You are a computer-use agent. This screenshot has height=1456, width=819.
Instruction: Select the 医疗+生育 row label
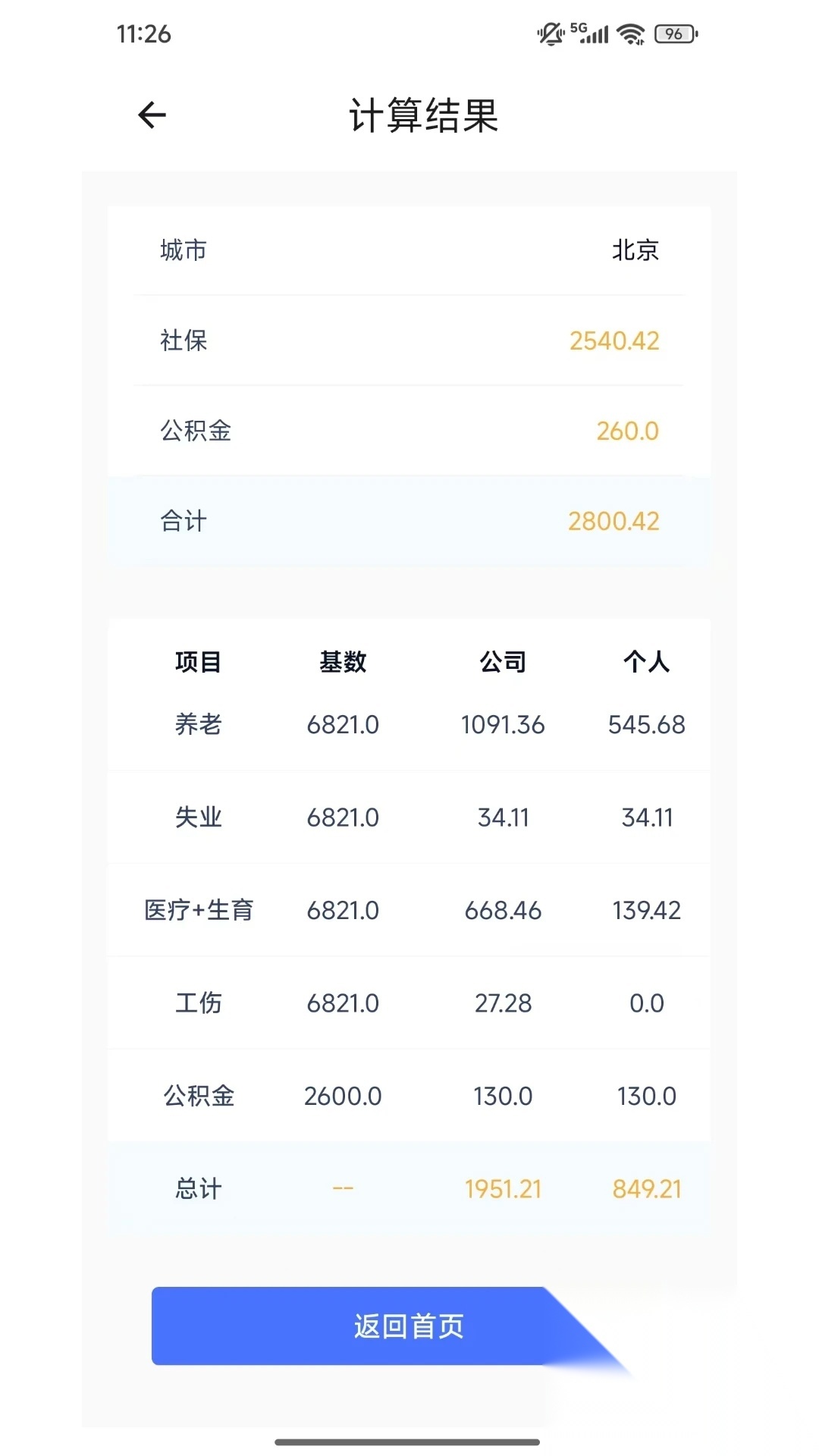click(x=199, y=910)
